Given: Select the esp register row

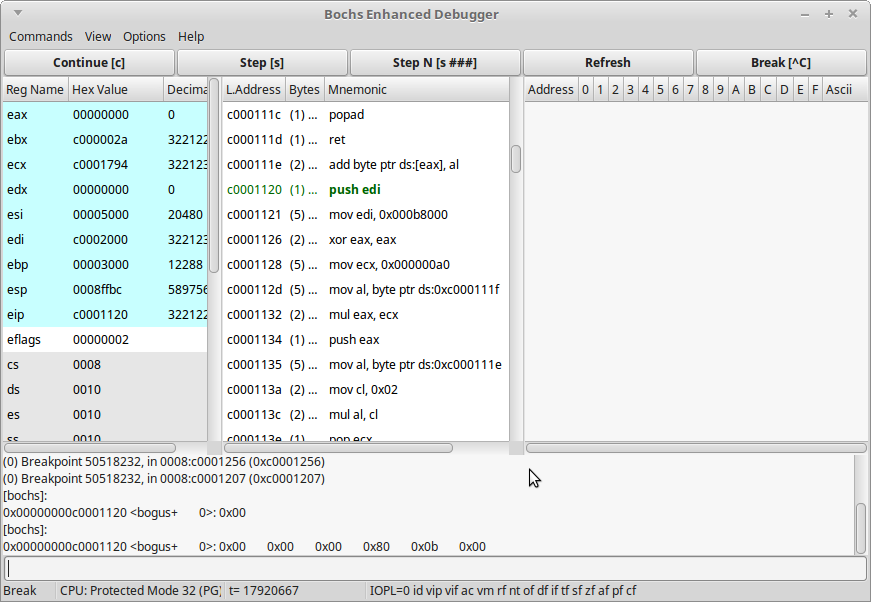Looking at the screenshot, I should click(x=105, y=290).
